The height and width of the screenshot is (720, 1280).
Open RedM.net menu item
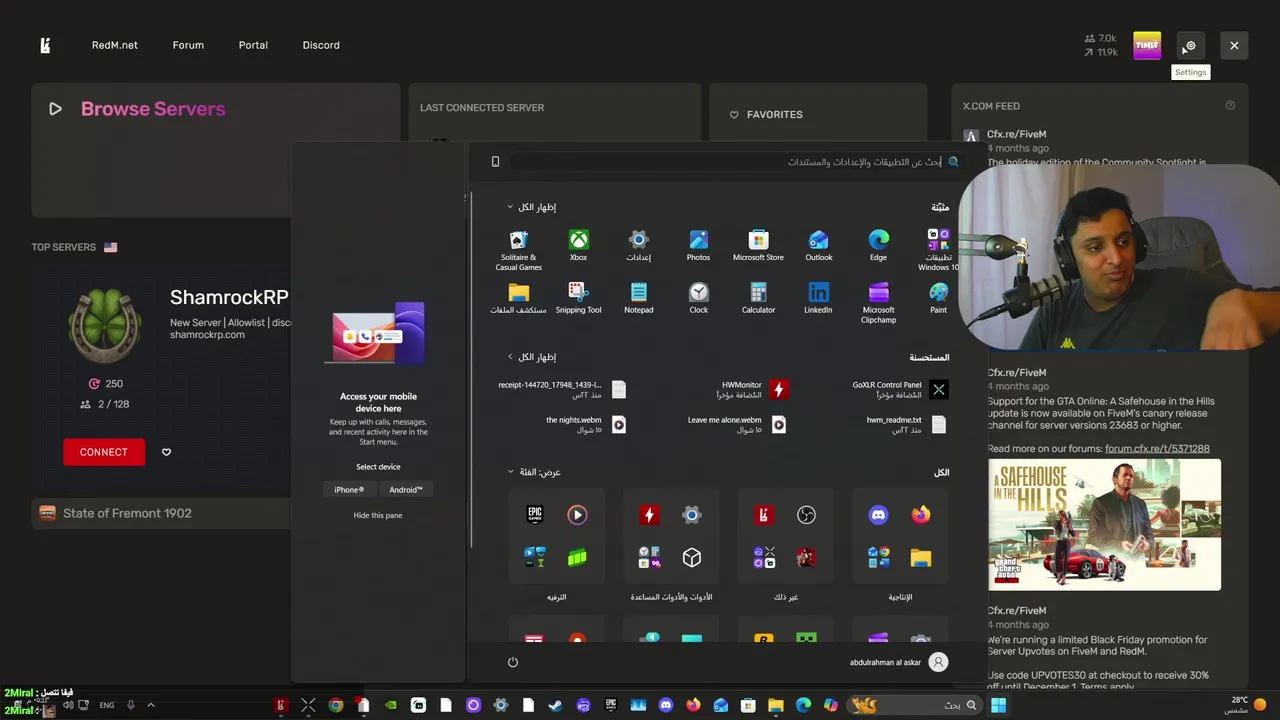tap(115, 45)
